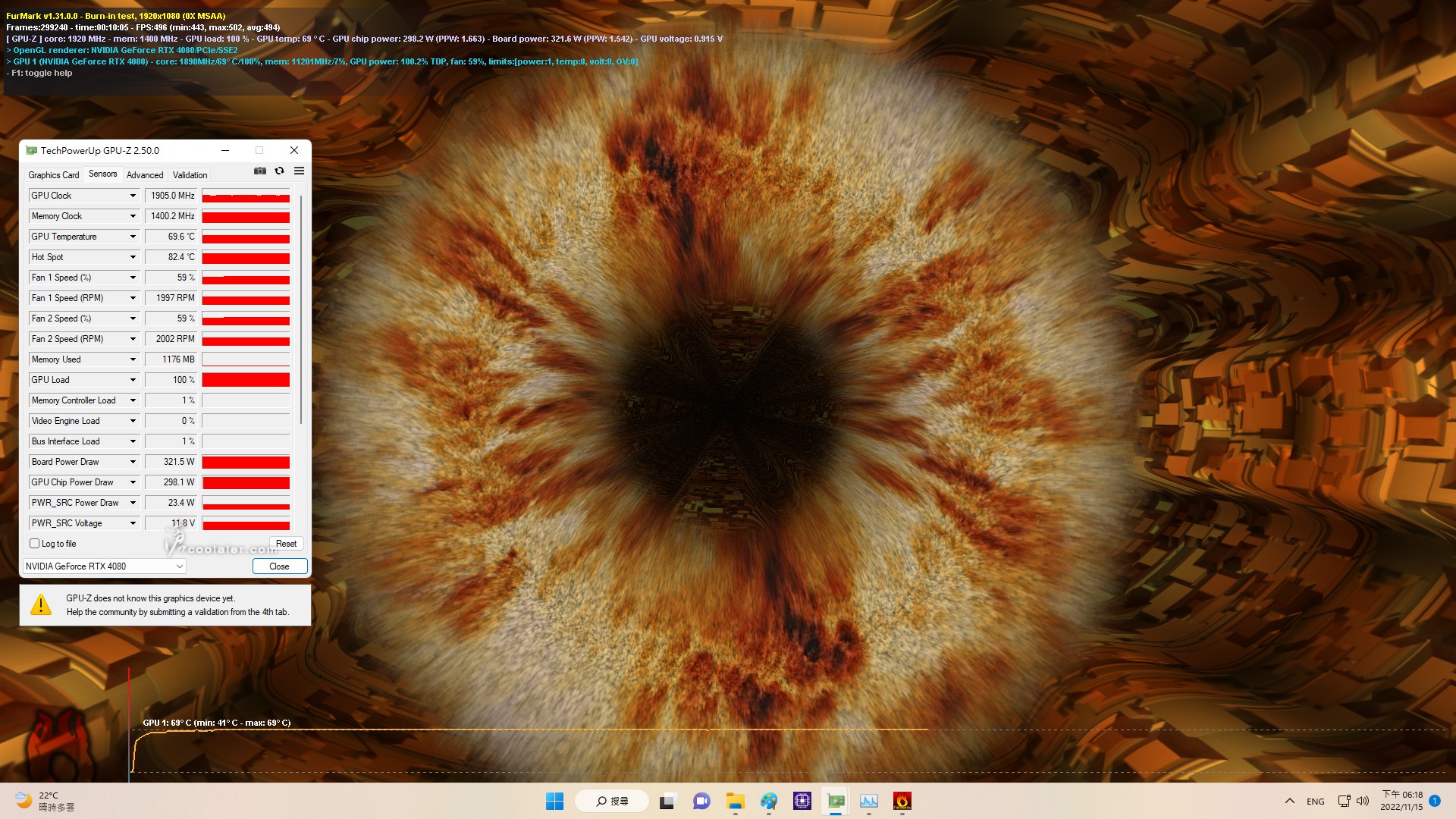1456x819 pixels.
Task: Open the Windows Start menu
Action: 554,801
